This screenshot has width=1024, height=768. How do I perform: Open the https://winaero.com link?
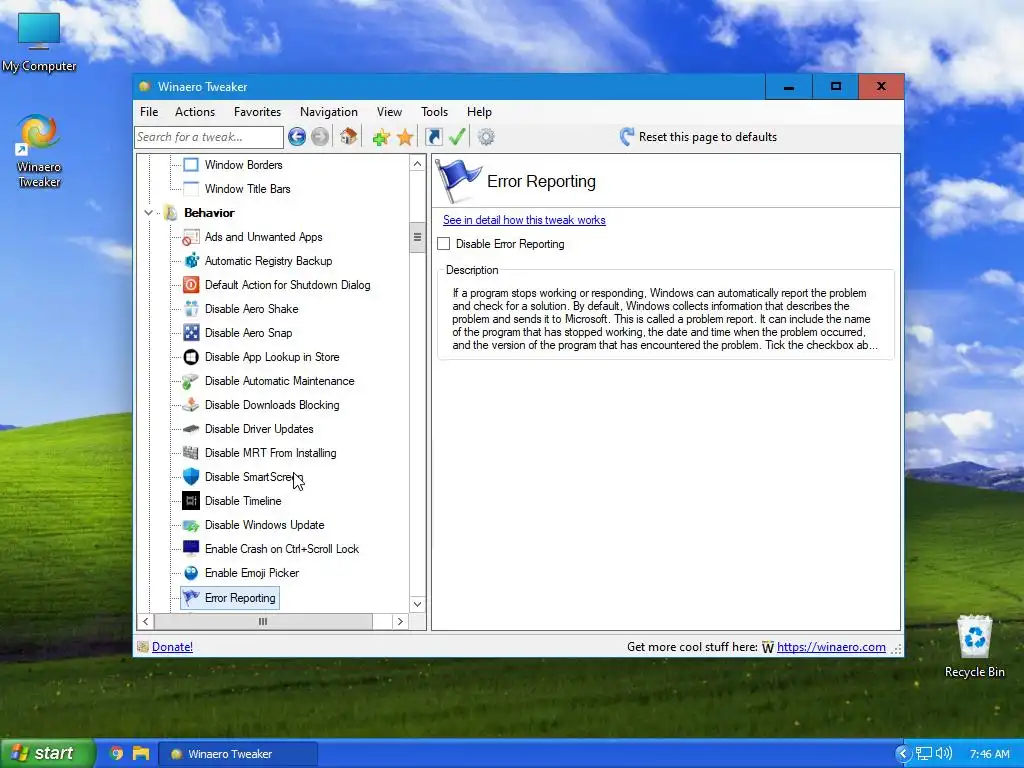[x=831, y=647]
